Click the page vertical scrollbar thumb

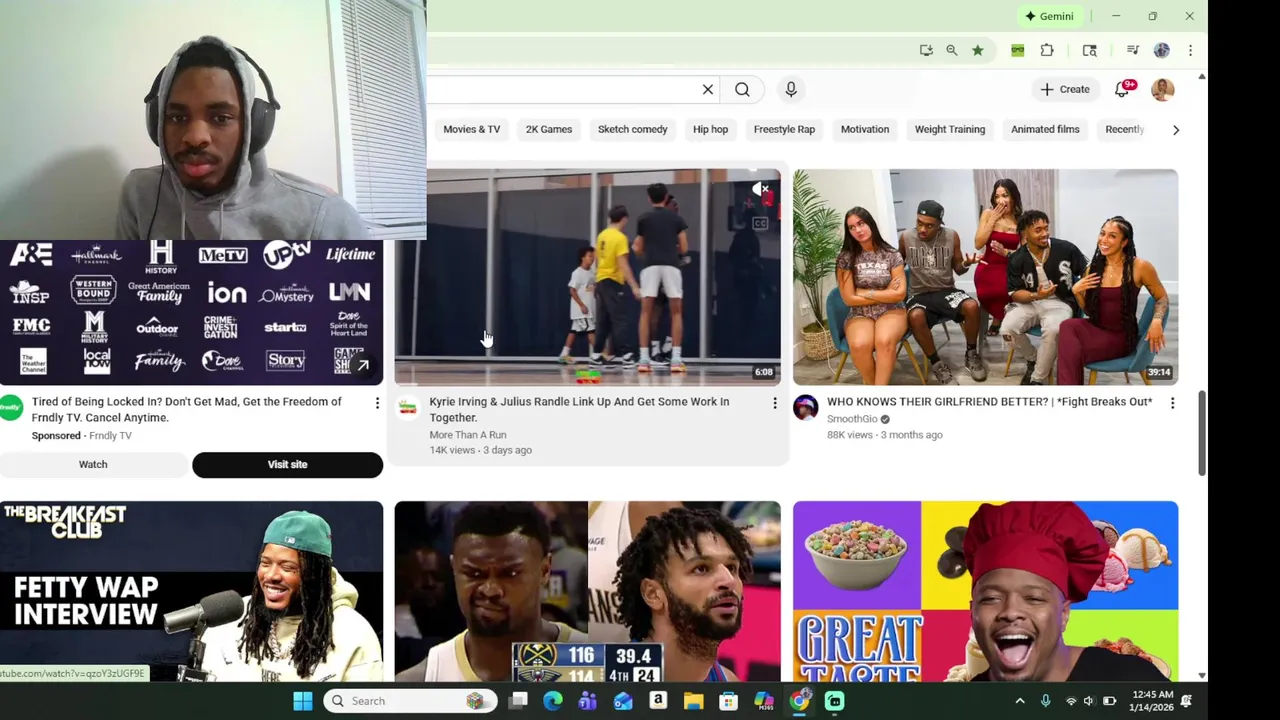click(x=1202, y=432)
